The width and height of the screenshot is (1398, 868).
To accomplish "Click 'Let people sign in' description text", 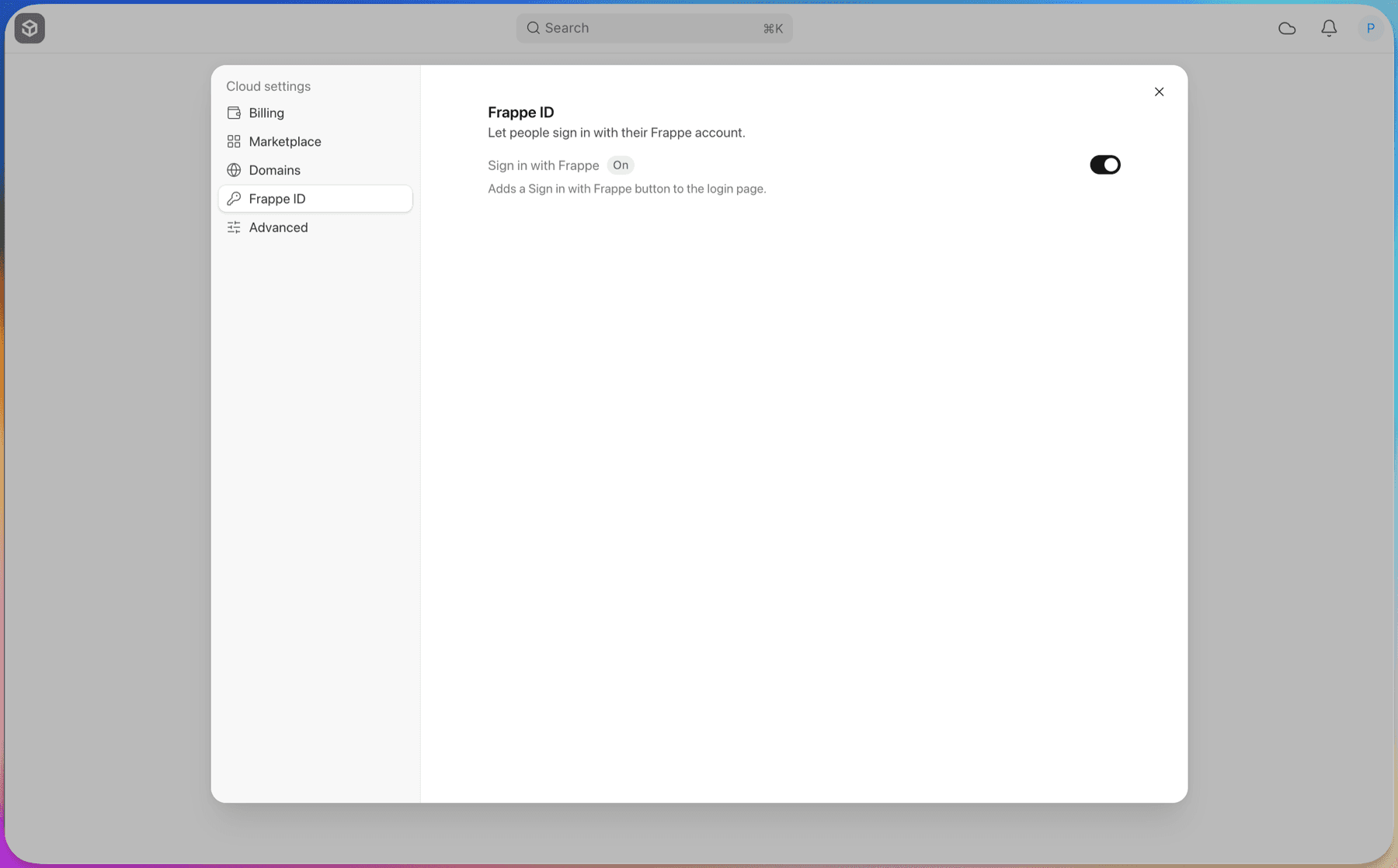I will coord(616,133).
